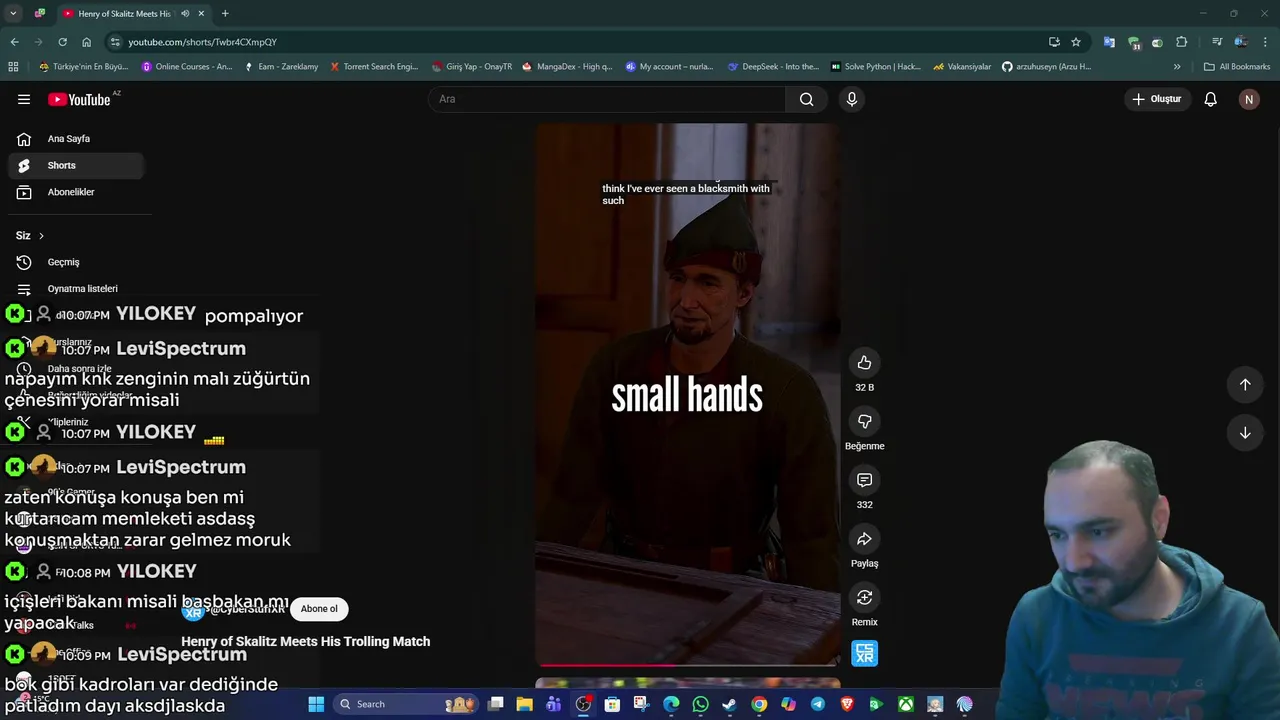Viewport: 1280px width, 720px height.
Task: Open Telegram from the taskbar
Action: coord(818,704)
